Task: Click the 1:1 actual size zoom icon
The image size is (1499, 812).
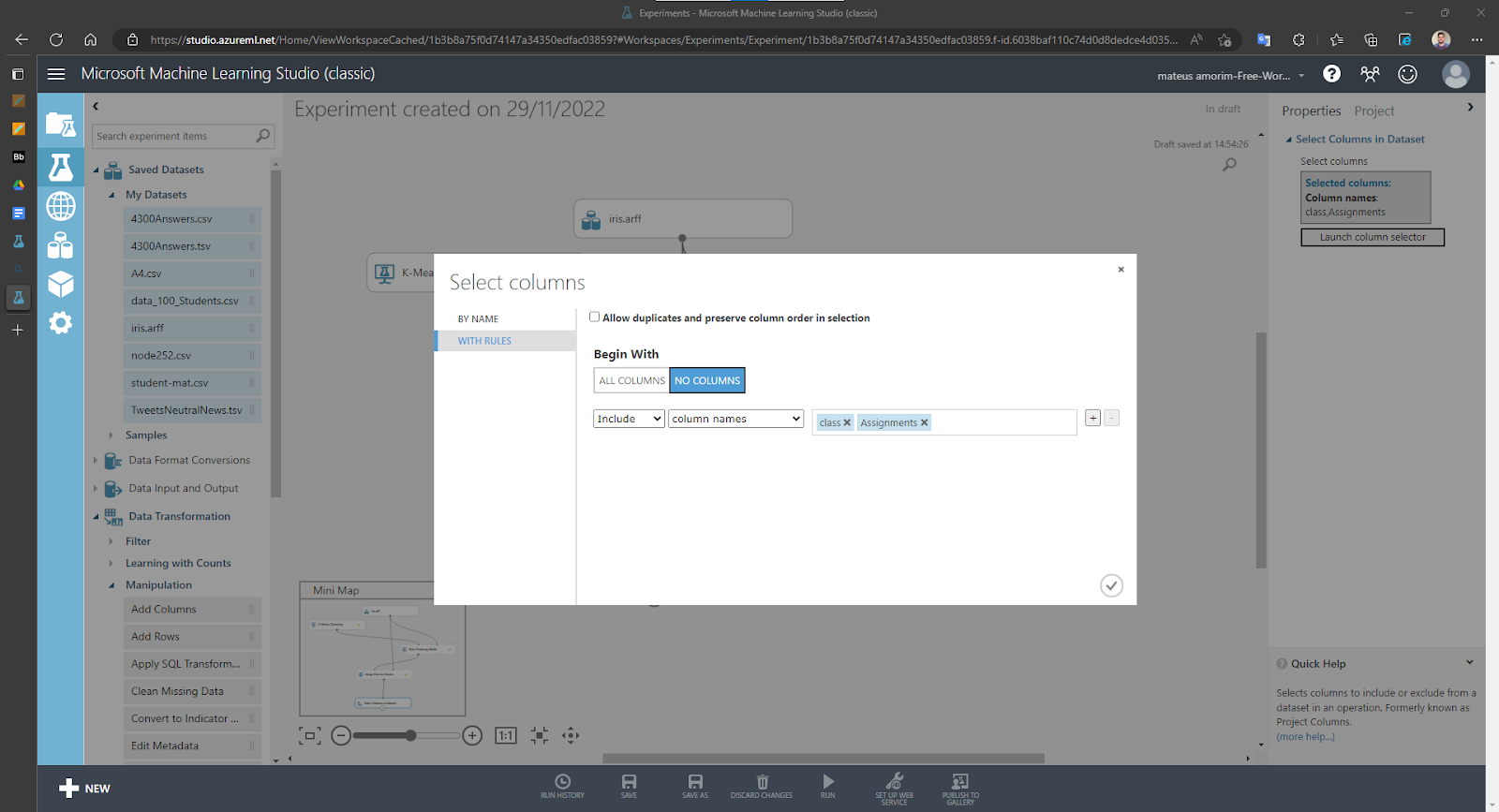Action: click(506, 736)
